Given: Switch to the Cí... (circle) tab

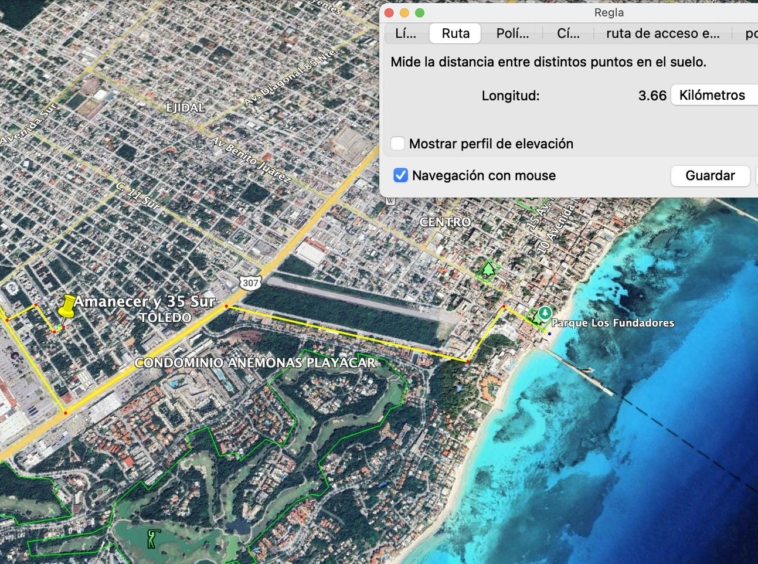Looking at the screenshot, I should tap(568, 34).
